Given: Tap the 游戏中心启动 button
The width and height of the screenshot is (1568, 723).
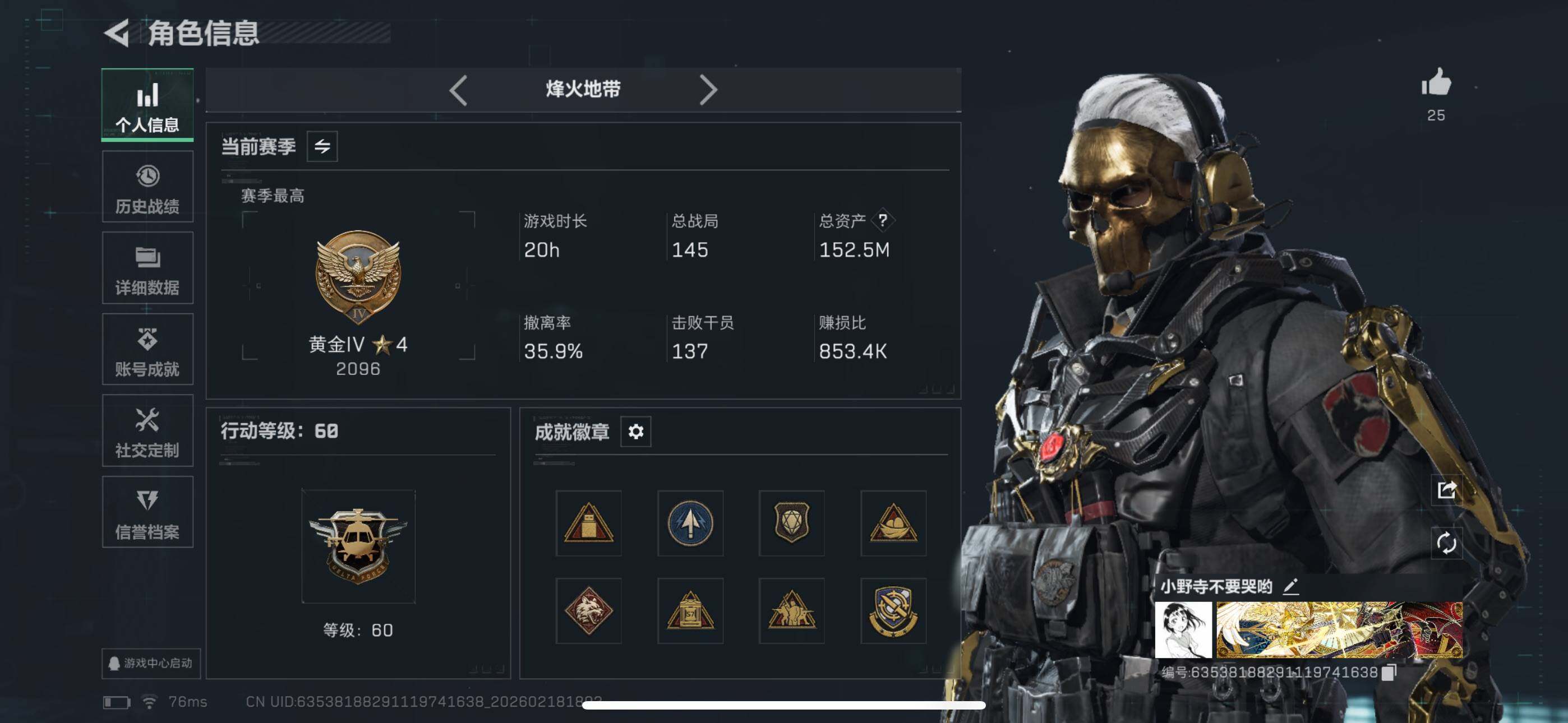Looking at the screenshot, I should click(151, 662).
